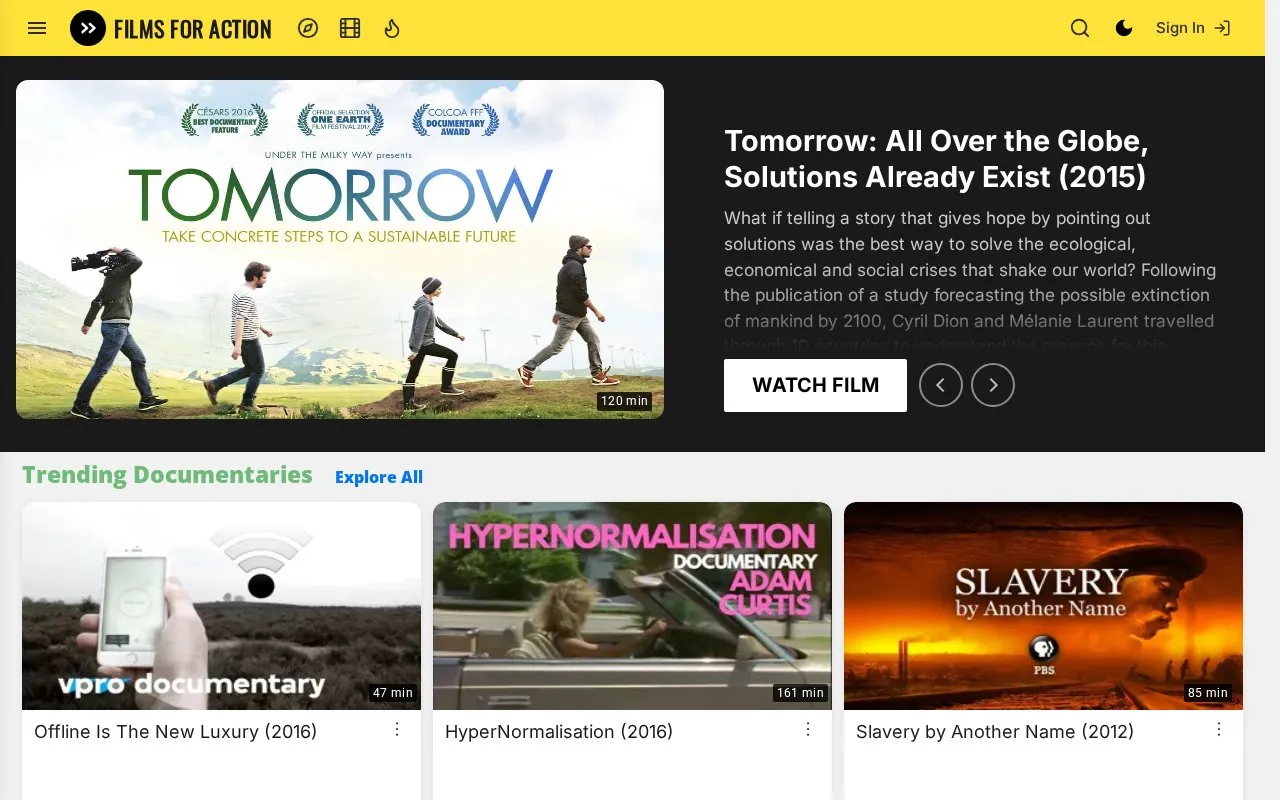1280x800 pixels.
Task: Click the Sign In link
Action: pos(1193,28)
